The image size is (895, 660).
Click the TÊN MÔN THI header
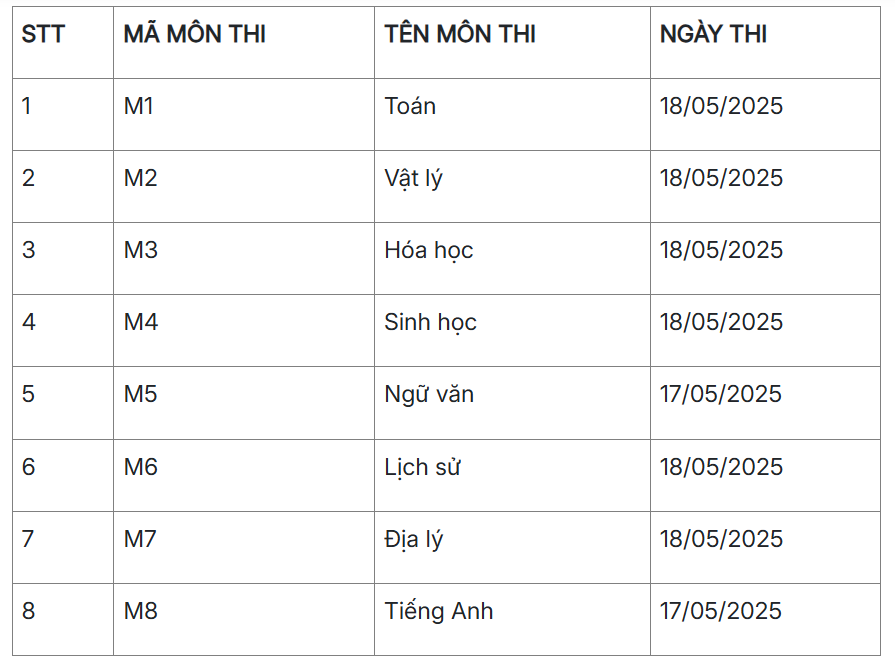[460, 34]
